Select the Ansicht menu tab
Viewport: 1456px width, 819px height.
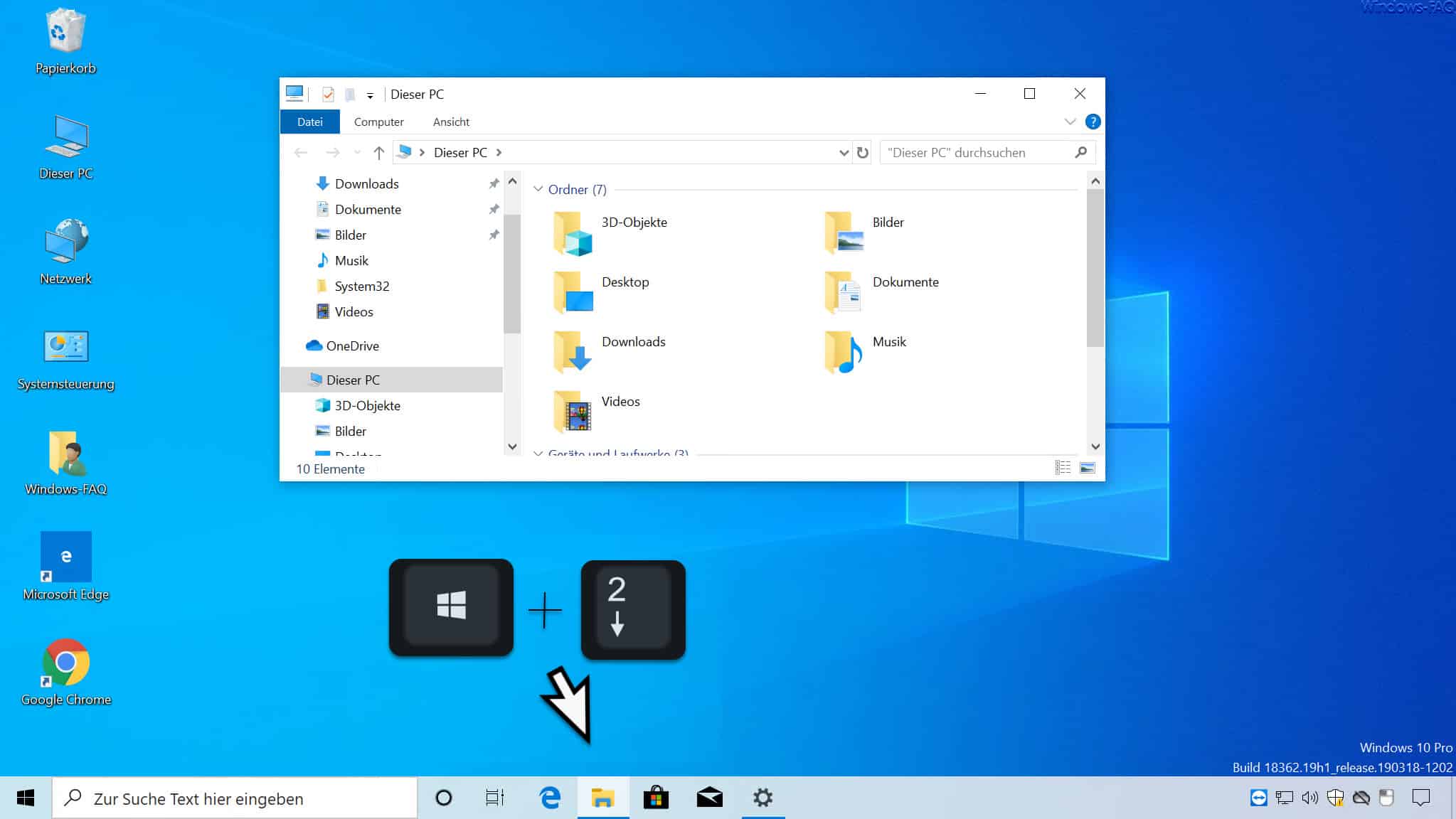point(451,121)
